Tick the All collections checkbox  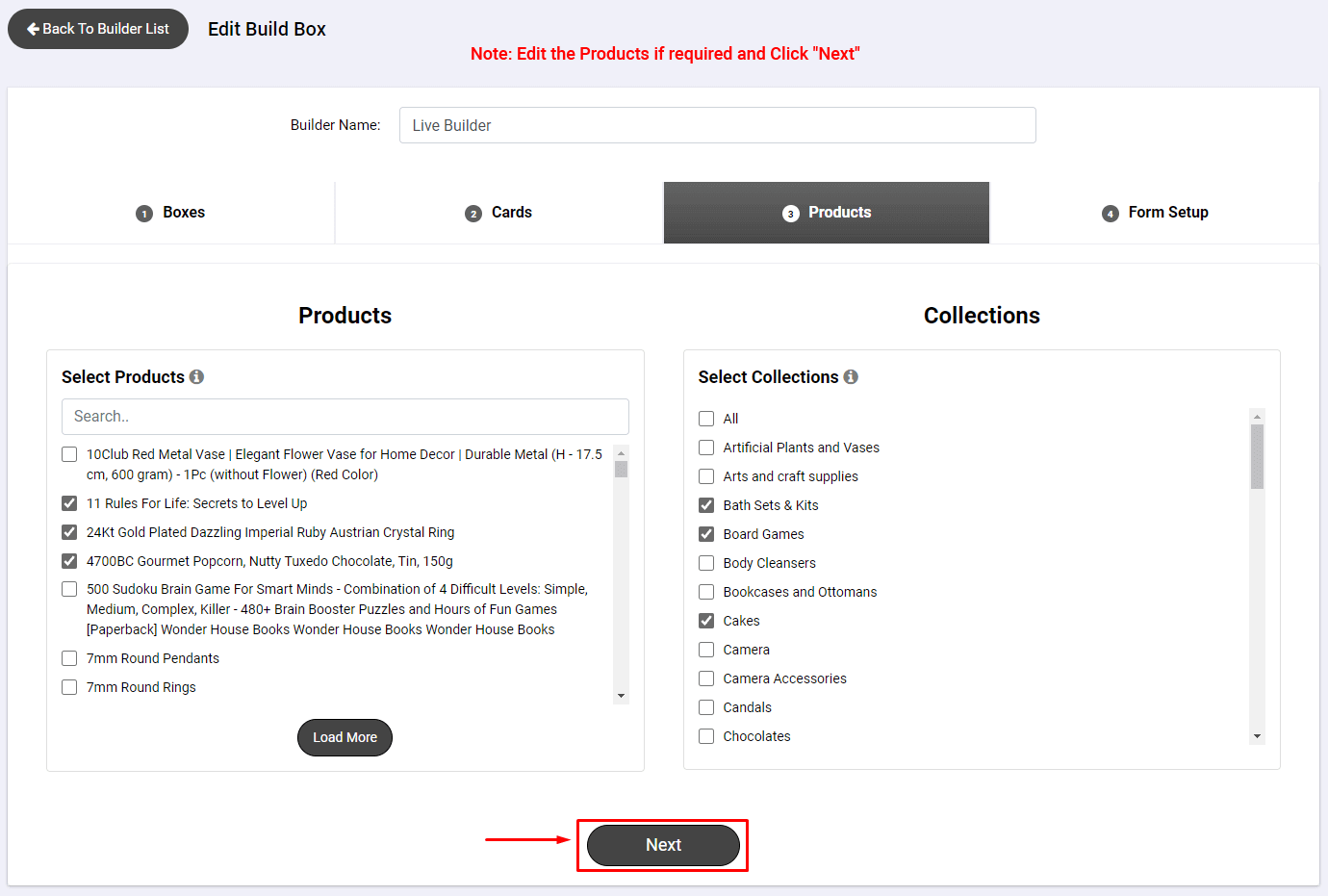click(706, 419)
